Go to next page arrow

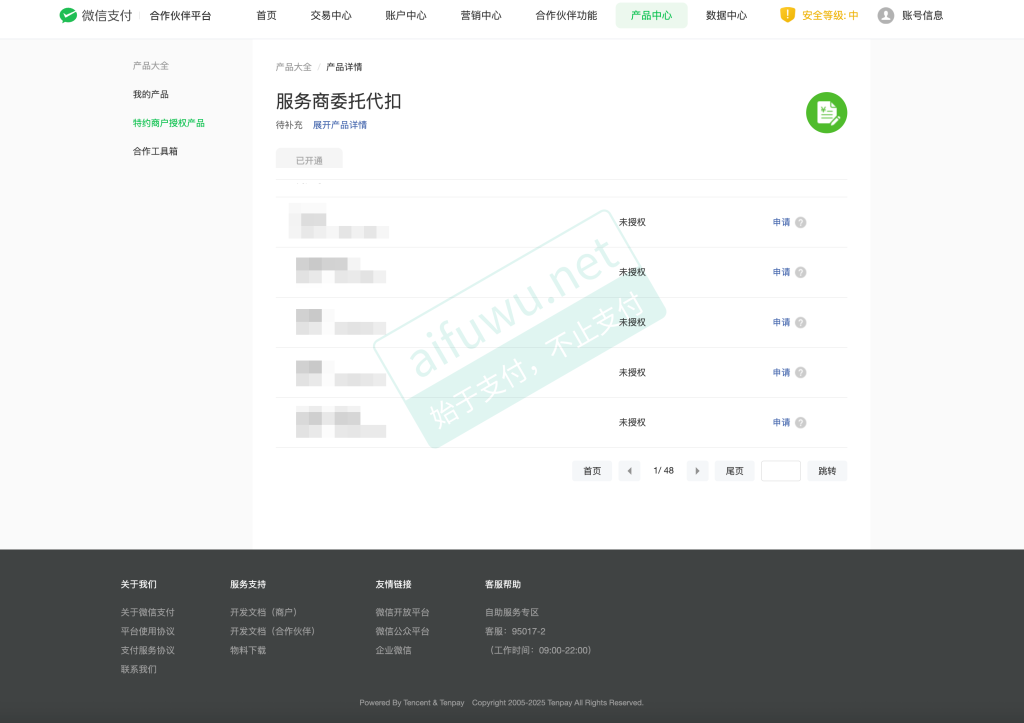click(x=697, y=471)
